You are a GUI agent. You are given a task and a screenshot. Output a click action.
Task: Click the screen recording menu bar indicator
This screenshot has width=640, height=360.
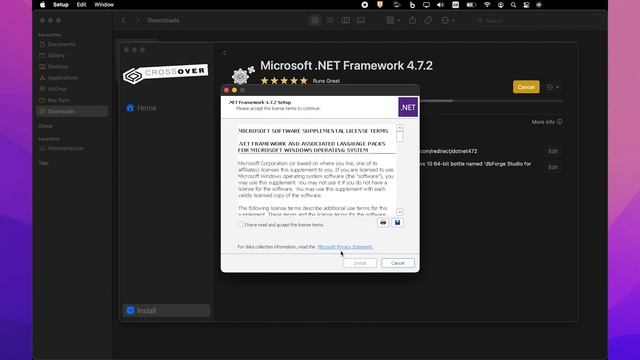pyautogui.click(x=365, y=5)
